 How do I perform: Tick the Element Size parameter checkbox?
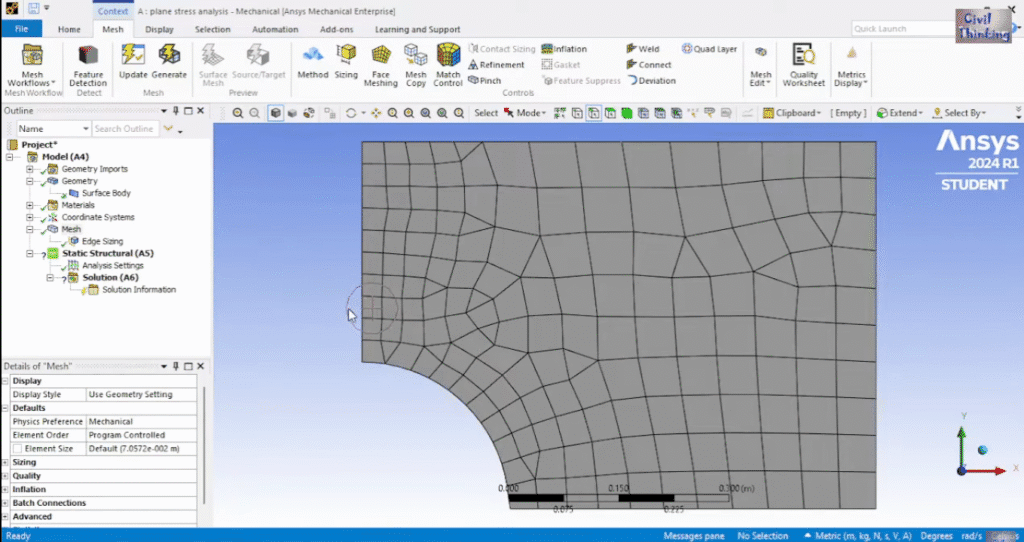point(16,449)
